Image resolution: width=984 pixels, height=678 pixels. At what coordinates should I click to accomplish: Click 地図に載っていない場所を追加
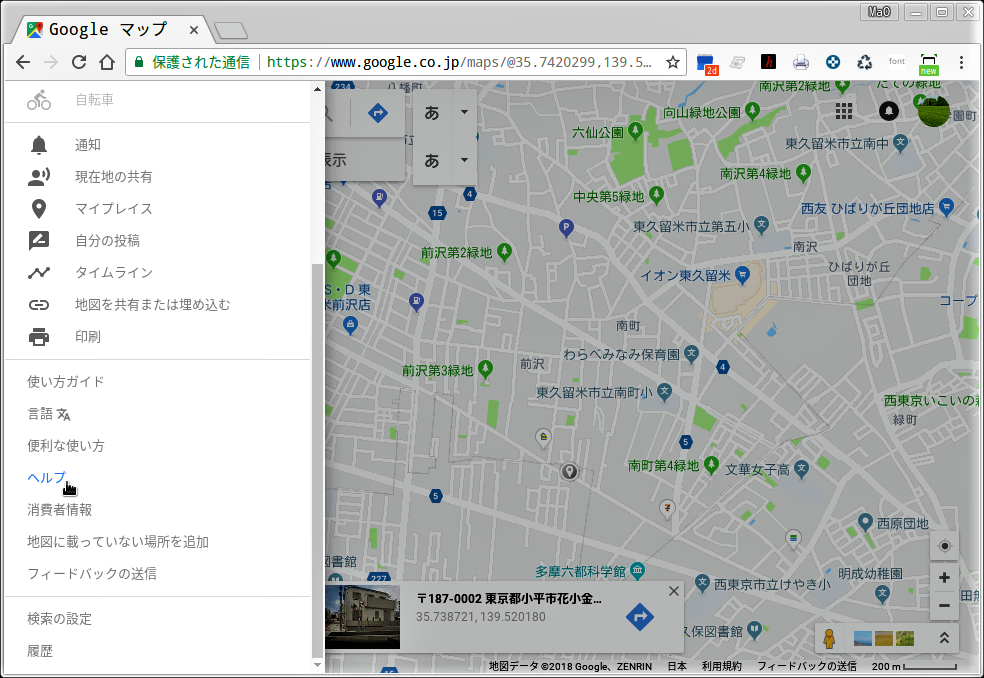pyautogui.click(x=118, y=542)
